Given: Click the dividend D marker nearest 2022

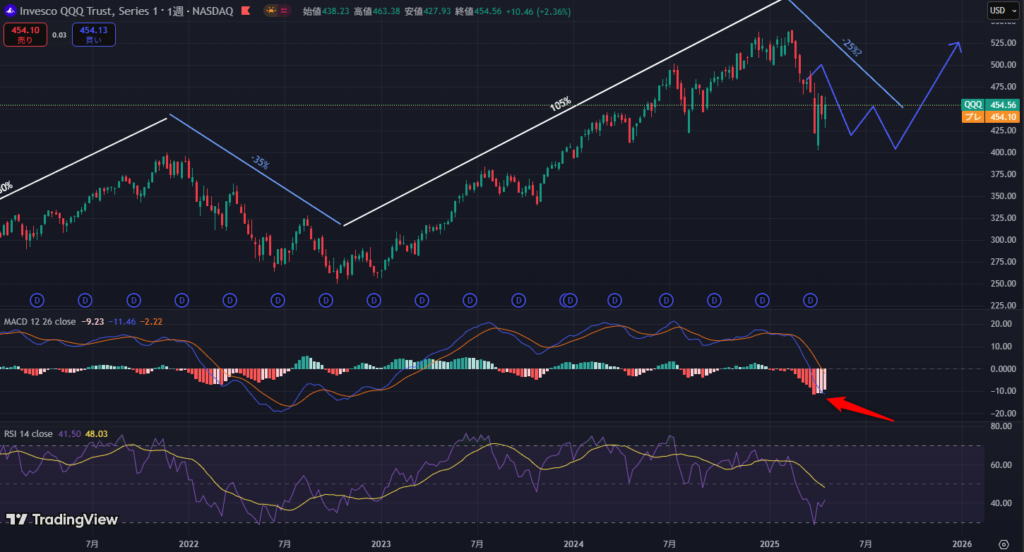Looking at the screenshot, I should pyautogui.click(x=182, y=300).
